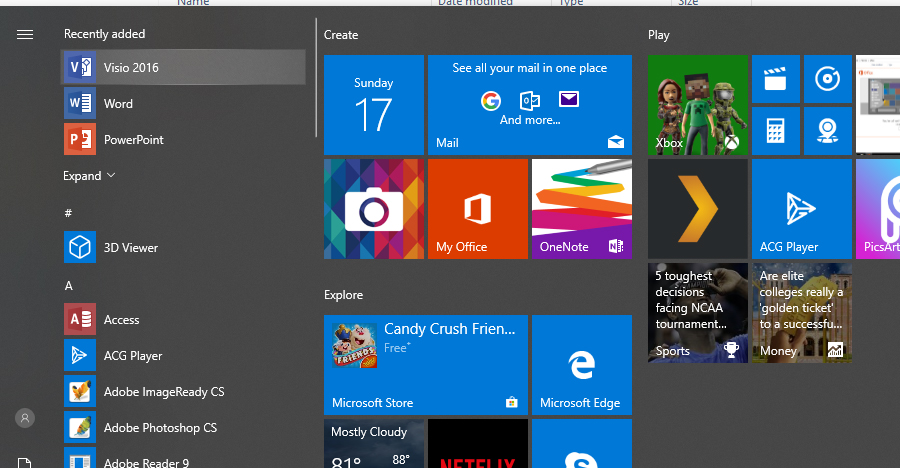This screenshot has height=468, width=900.
Task: Open the Skype tile
Action: [x=581, y=443]
